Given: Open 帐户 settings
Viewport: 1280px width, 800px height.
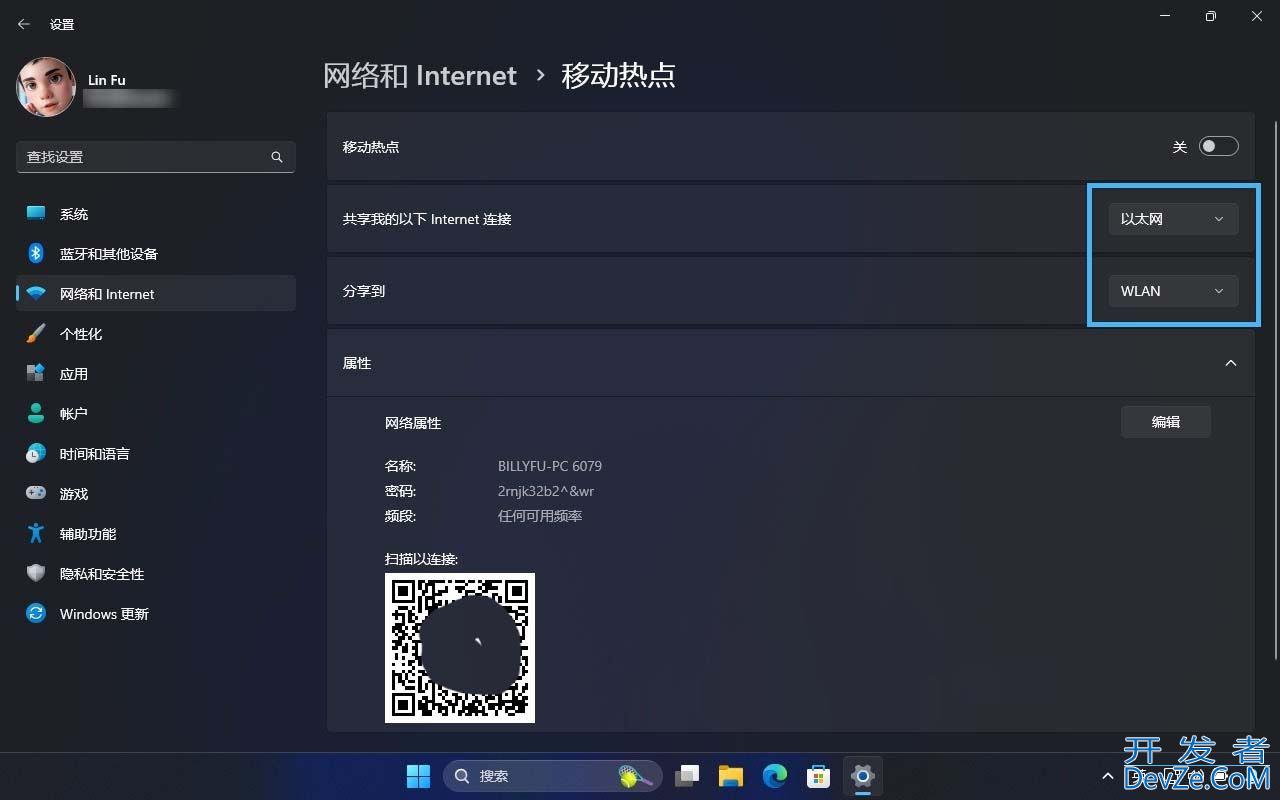Looking at the screenshot, I should click(156, 414).
